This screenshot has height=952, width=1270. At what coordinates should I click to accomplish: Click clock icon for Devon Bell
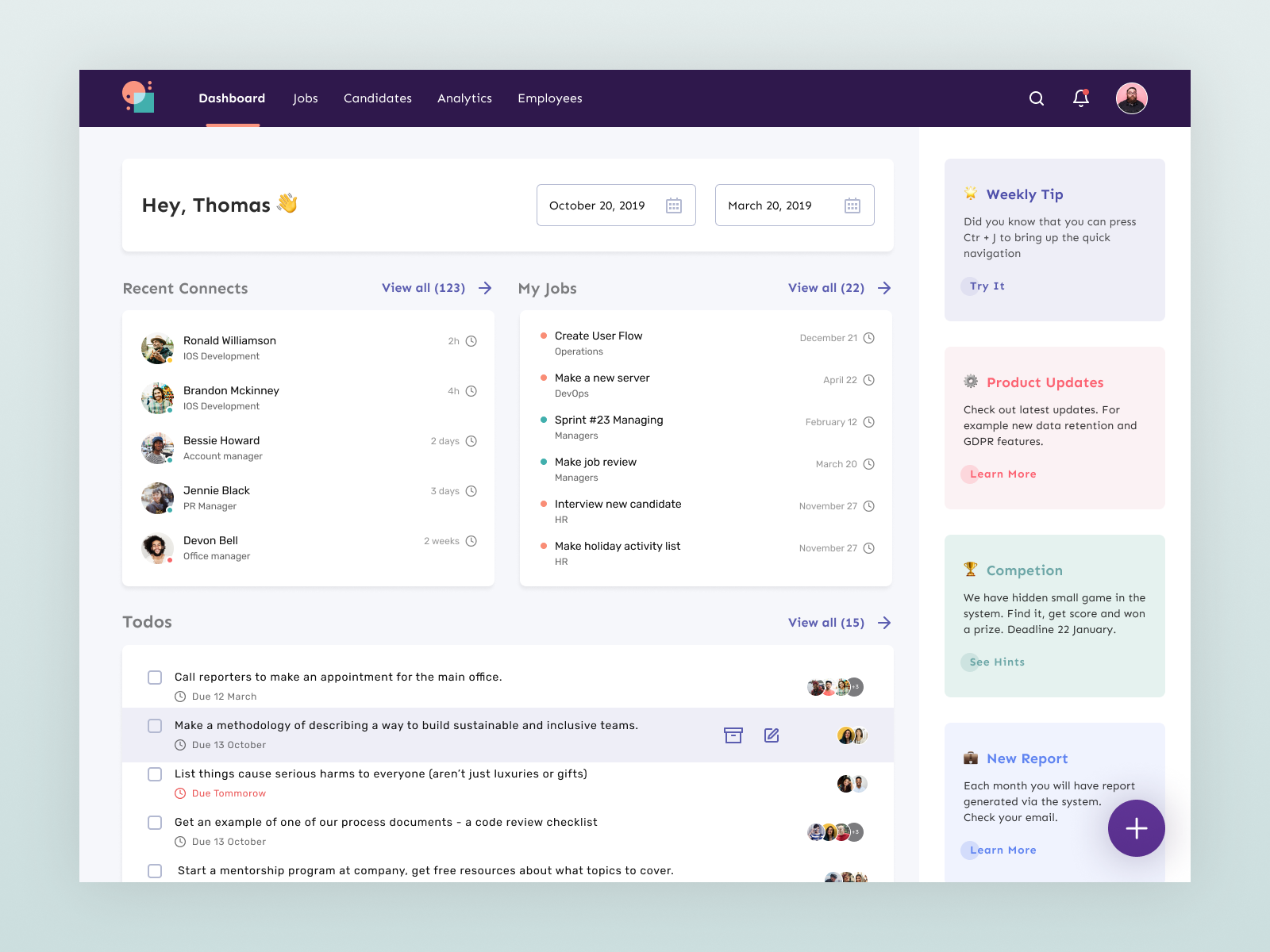click(471, 541)
